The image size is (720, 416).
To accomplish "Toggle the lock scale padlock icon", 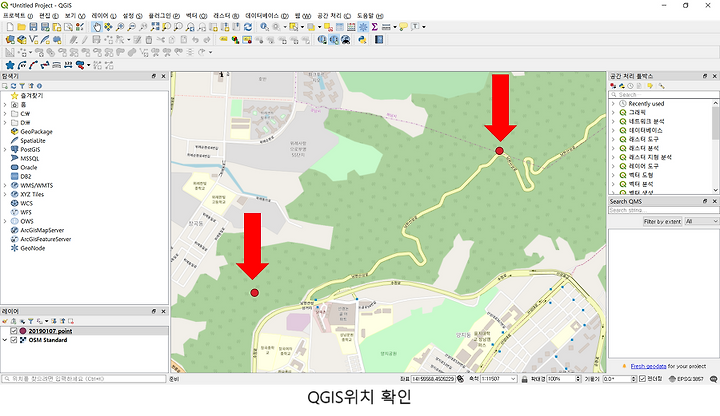I will click(524, 379).
